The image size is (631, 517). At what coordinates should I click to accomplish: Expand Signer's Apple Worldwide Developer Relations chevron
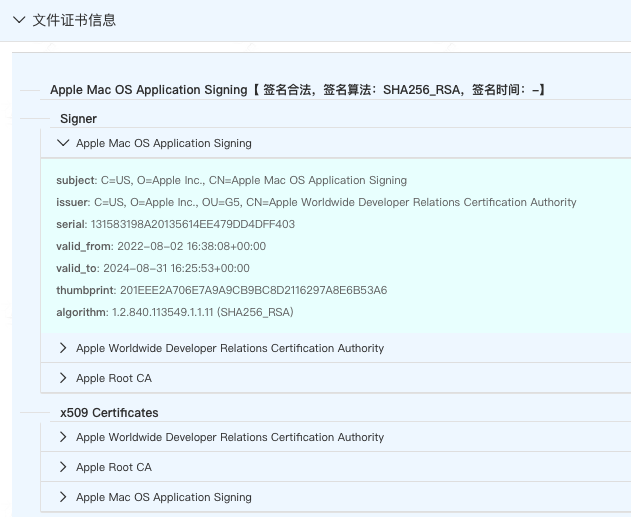click(63, 348)
